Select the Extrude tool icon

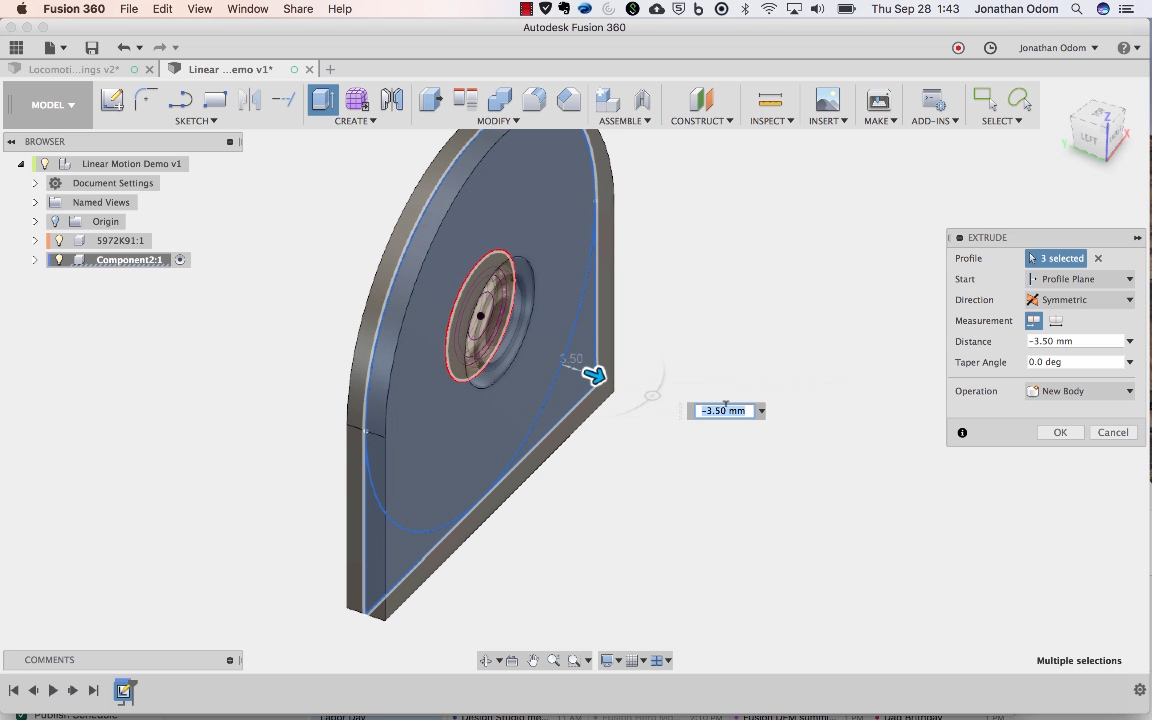[323, 99]
